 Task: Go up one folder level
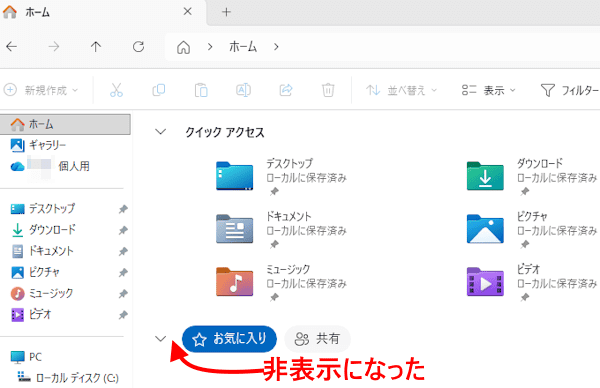click(x=96, y=47)
